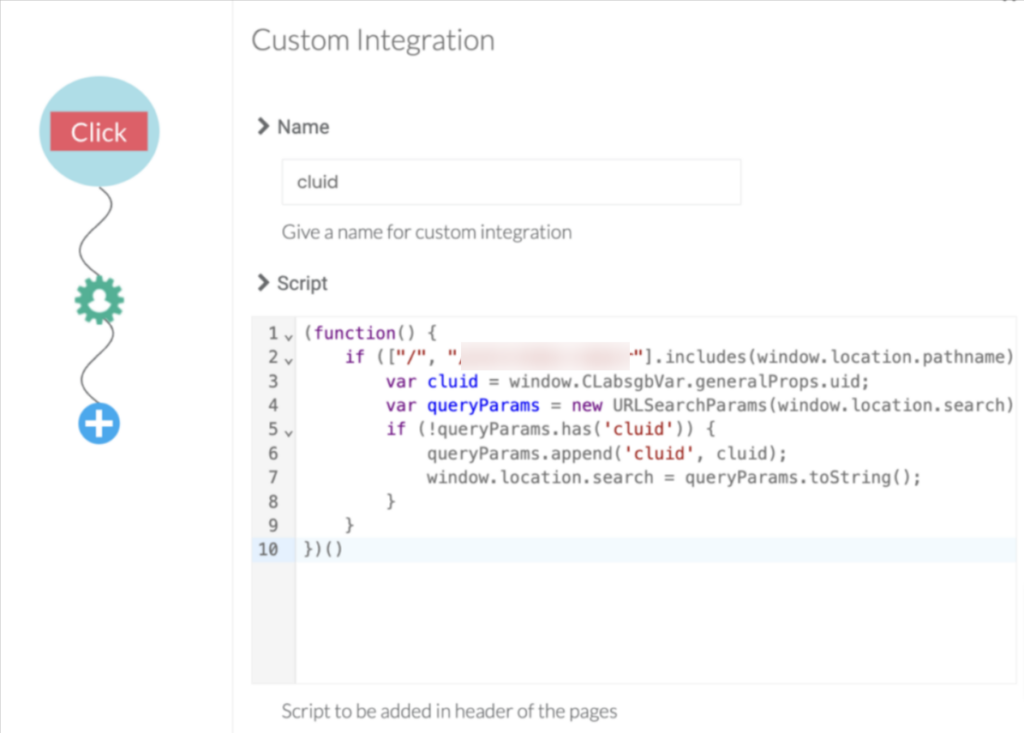Screen dimensions: 1024x733
Task: Click 'var queryParams' on line 4
Action: click(462, 405)
